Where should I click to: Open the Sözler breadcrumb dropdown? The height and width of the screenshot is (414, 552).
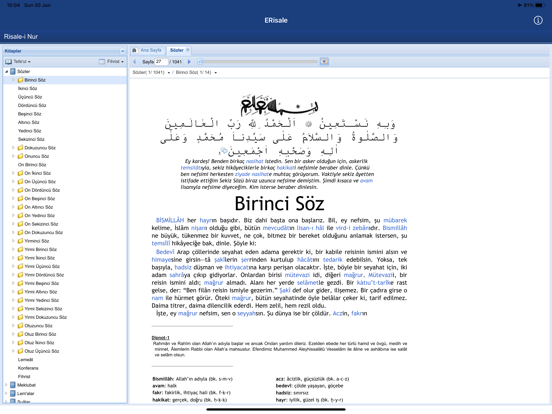coord(151,72)
